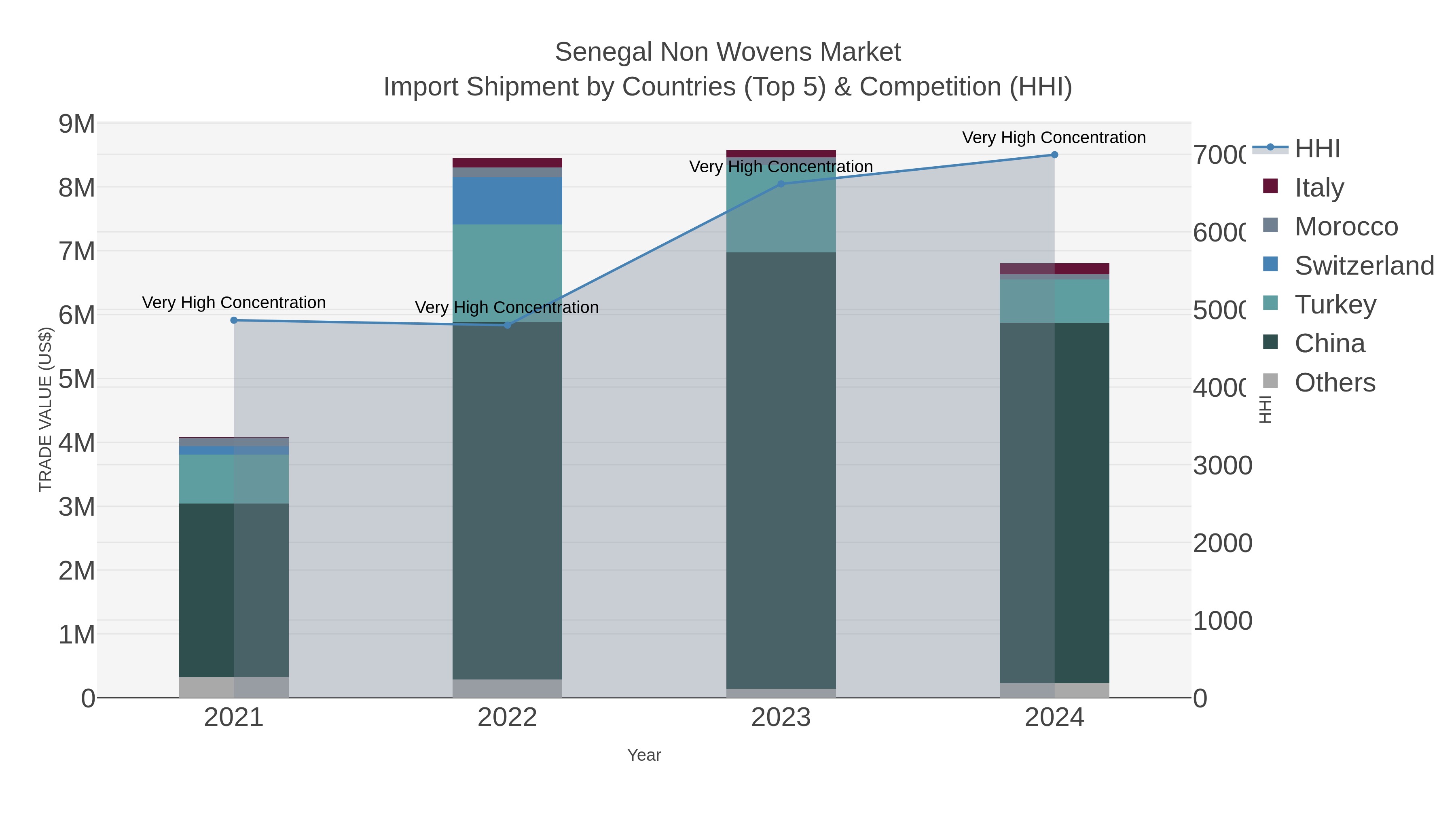Viewport: 1456px width, 819px height.
Task: Click the 2022 x-axis label
Action: pos(508,718)
